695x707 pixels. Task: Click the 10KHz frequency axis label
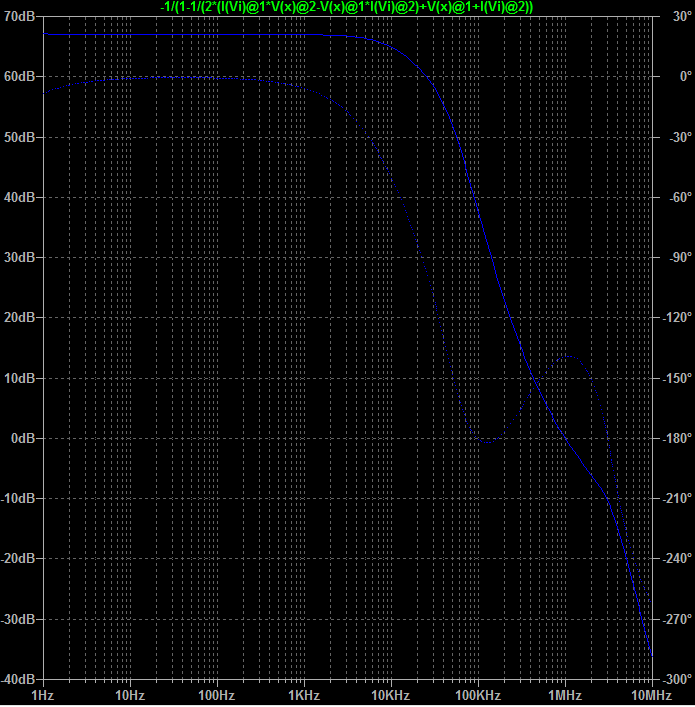391,695
